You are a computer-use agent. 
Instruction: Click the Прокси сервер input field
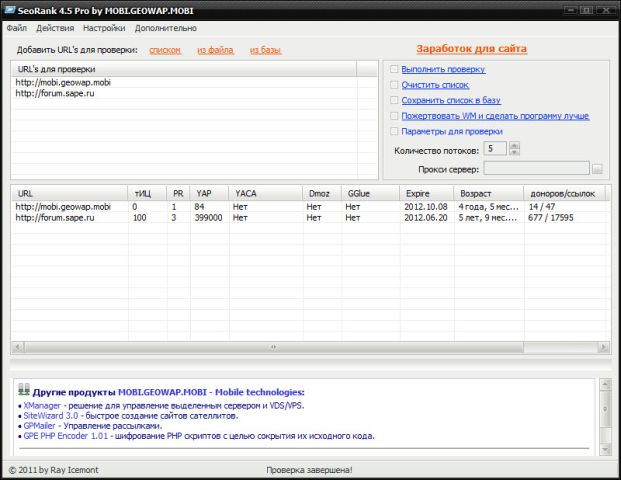coord(536,169)
